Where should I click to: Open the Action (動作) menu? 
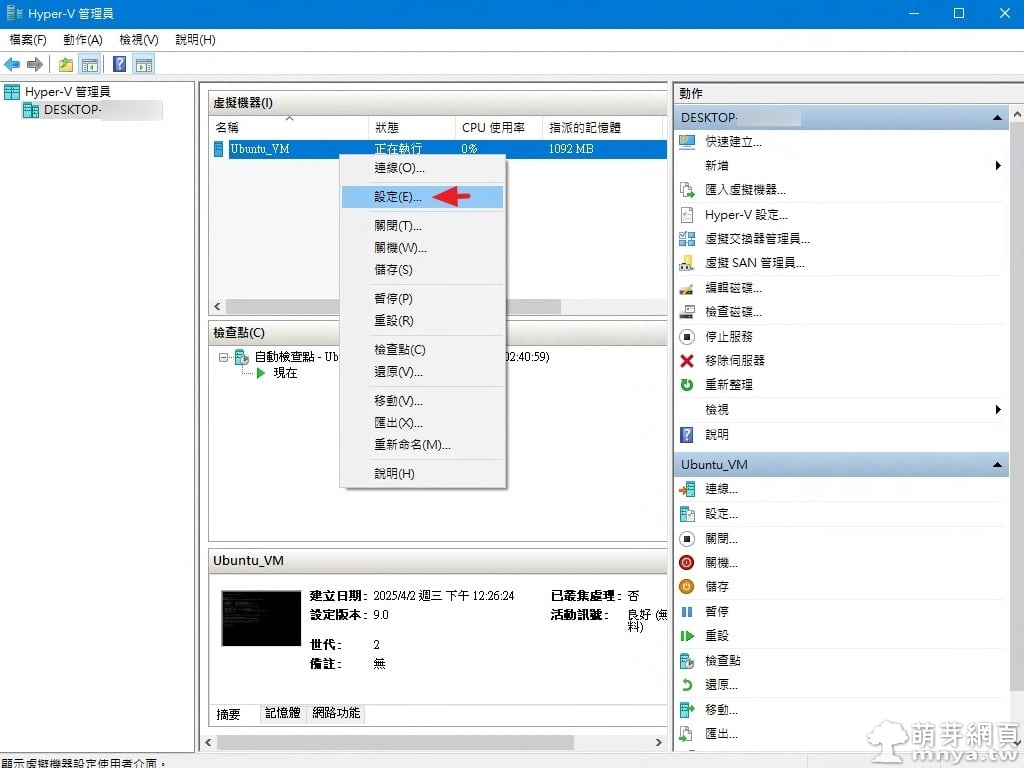82,40
